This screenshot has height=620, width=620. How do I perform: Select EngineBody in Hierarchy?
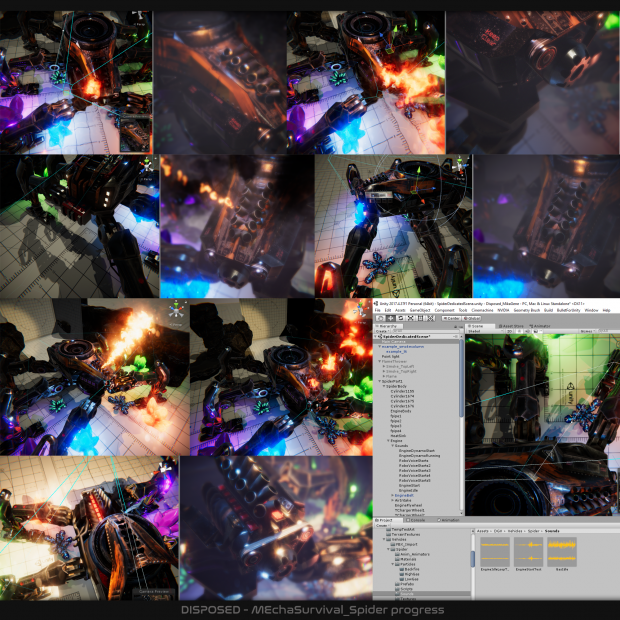pyautogui.click(x=401, y=411)
